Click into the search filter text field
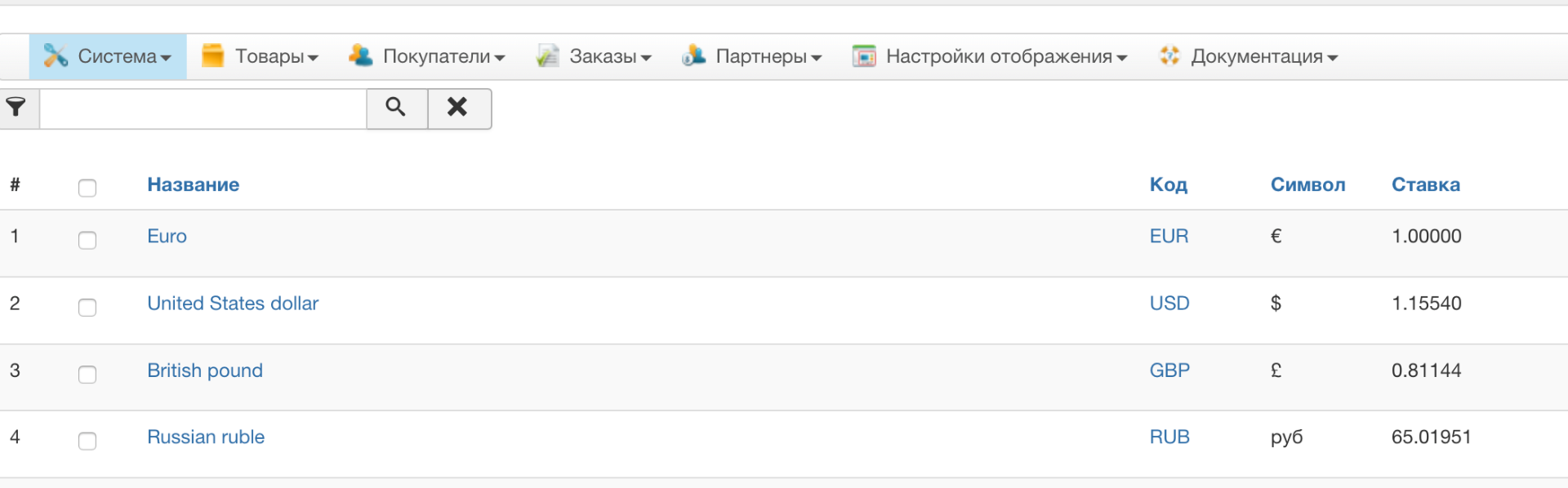This screenshot has height=488, width=1568. 203,109
